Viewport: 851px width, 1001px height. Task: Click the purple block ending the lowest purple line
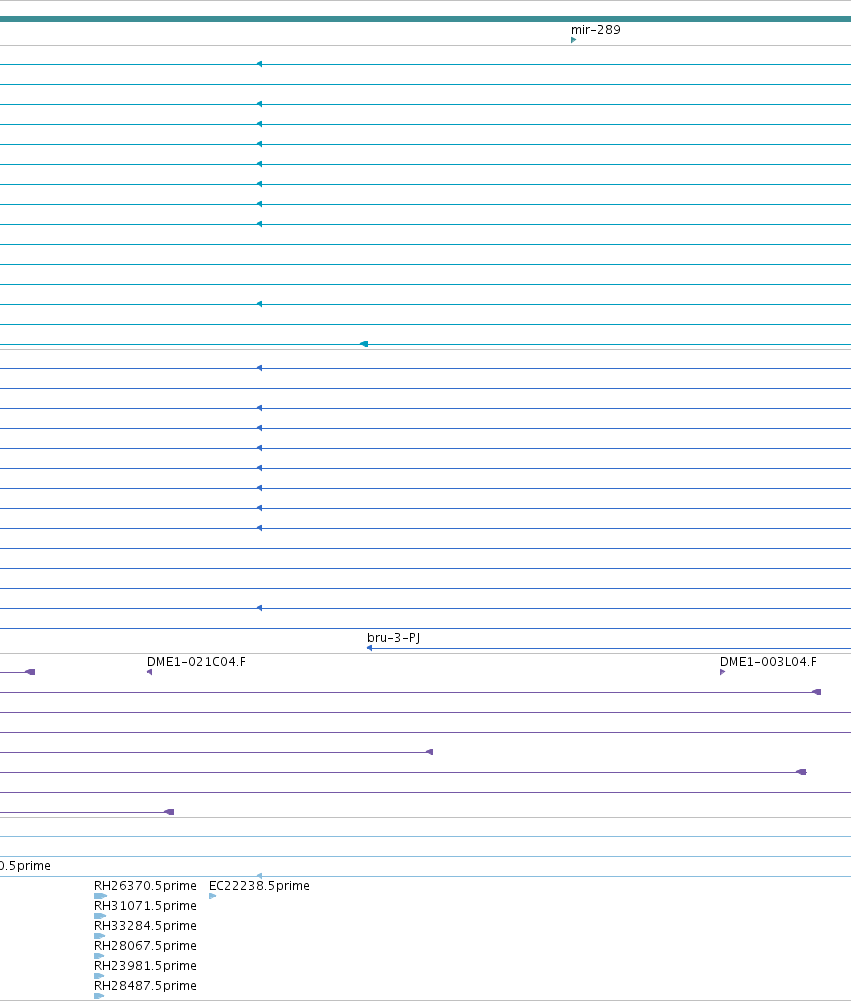(x=169, y=812)
